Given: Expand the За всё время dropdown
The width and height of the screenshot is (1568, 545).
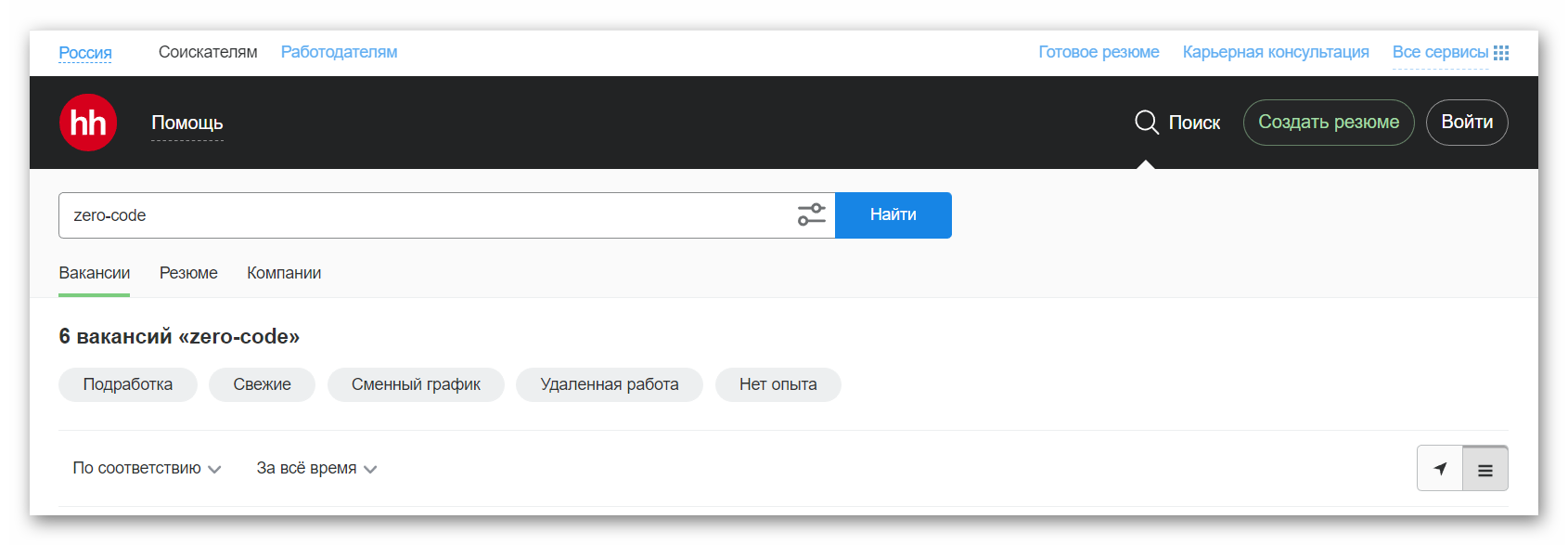Looking at the screenshot, I should pyautogui.click(x=316, y=469).
